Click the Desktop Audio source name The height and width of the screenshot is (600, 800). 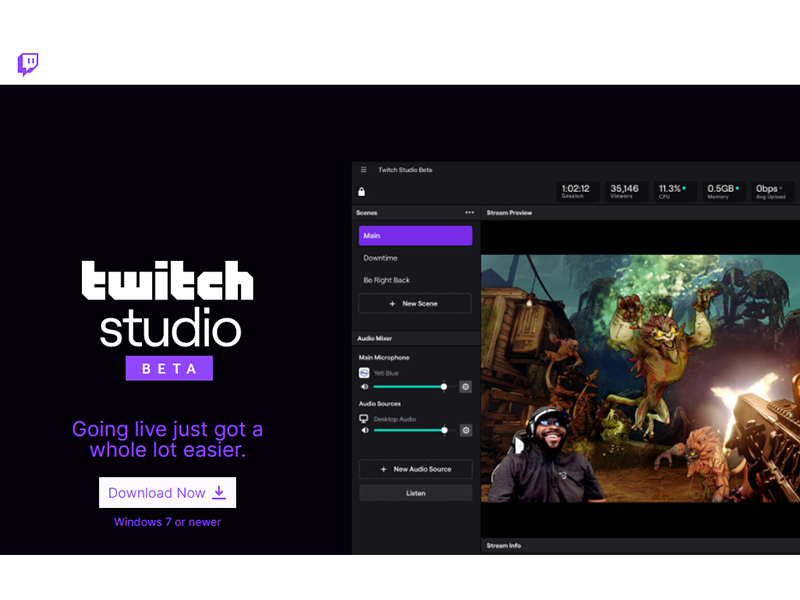coord(395,419)
